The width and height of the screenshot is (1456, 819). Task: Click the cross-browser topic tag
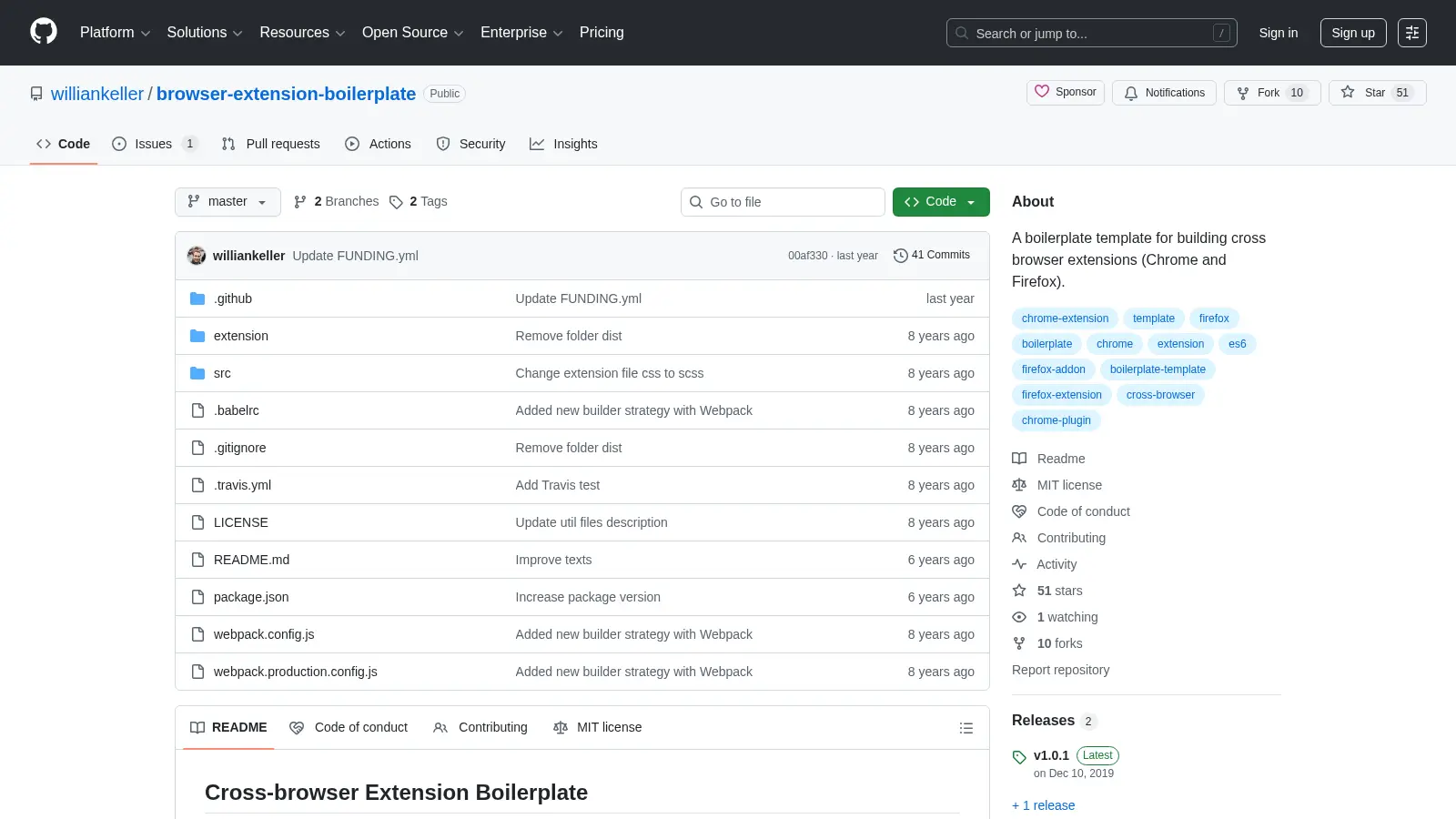(x=1160, y=395)
